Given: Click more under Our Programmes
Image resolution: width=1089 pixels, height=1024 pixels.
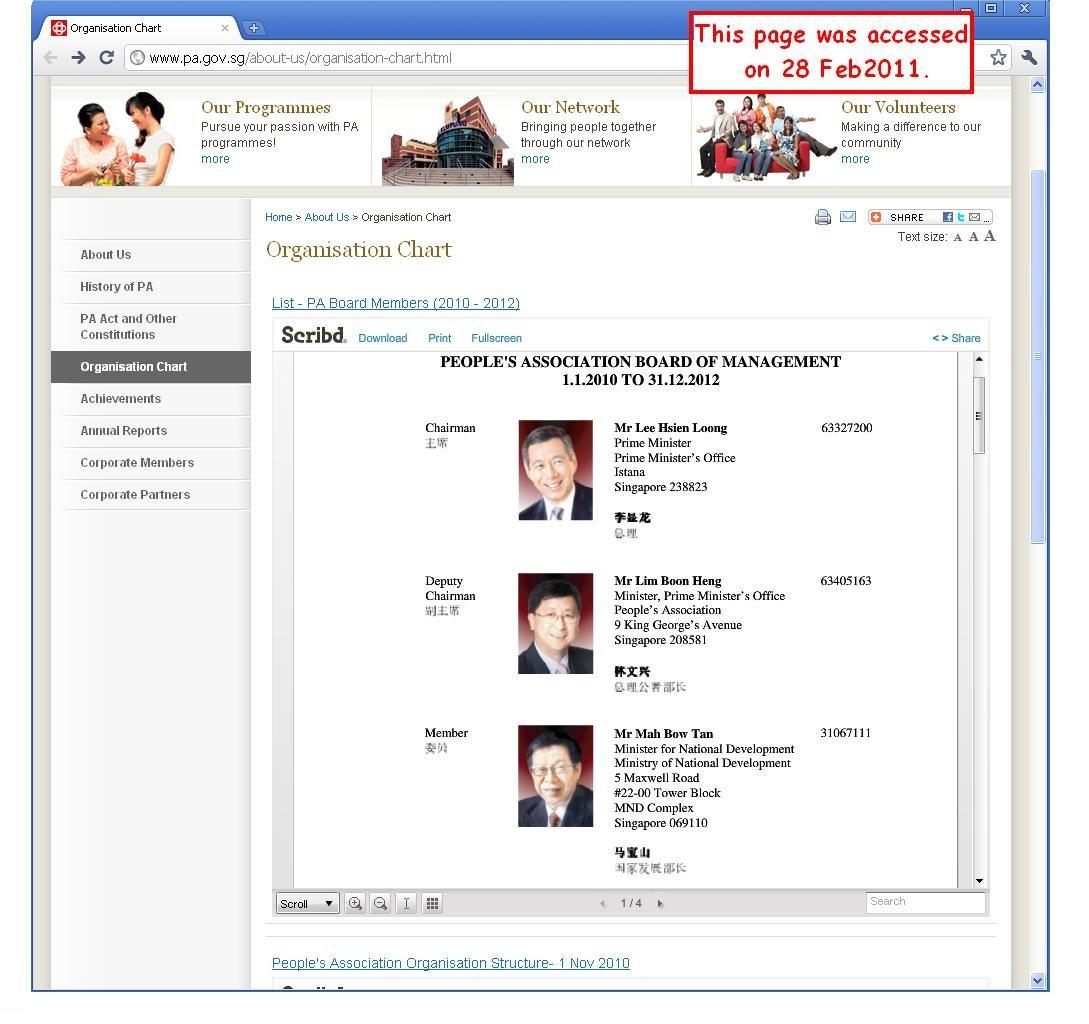Looking at the screenshot, I should point(215,159).
